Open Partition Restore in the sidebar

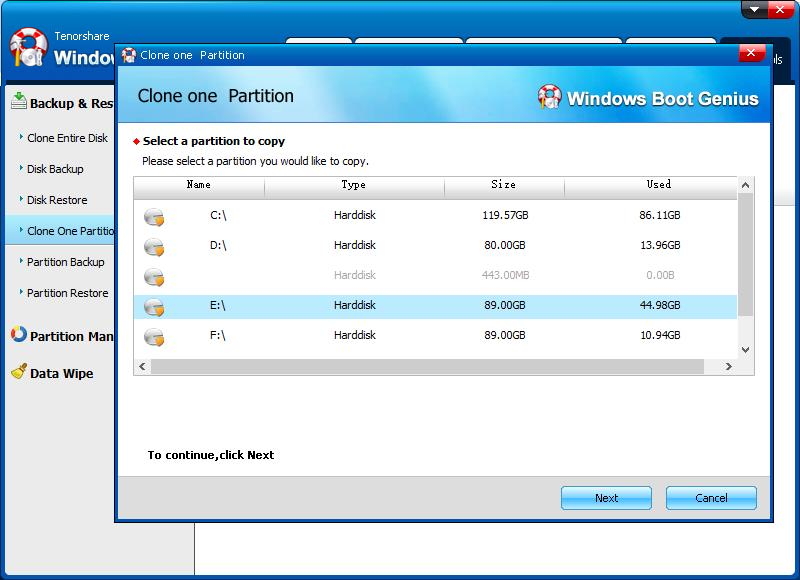click(68, 293)
